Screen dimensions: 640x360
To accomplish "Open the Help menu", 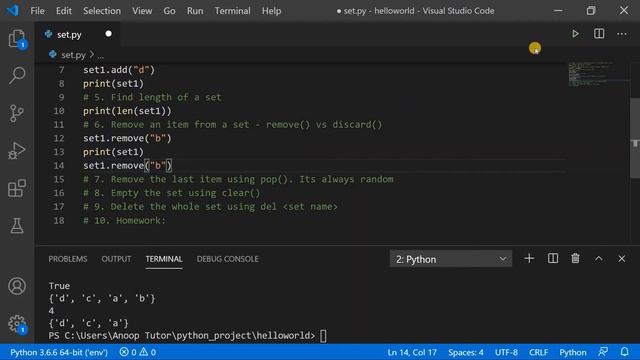I will tap(271, 11).
